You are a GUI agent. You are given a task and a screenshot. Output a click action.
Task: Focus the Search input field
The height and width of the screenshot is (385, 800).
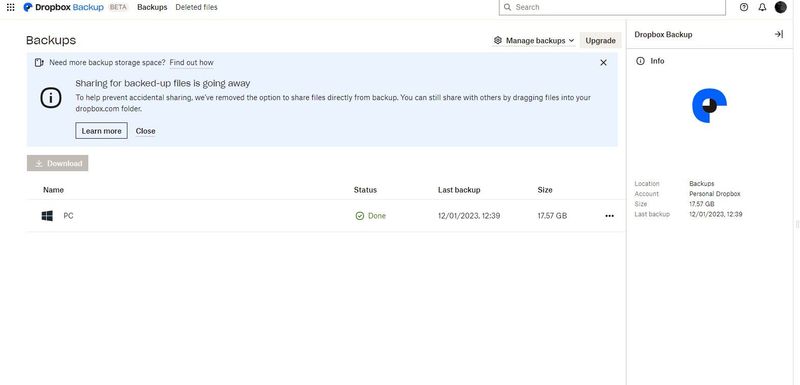pyautogui.click(x=612, y=7)
